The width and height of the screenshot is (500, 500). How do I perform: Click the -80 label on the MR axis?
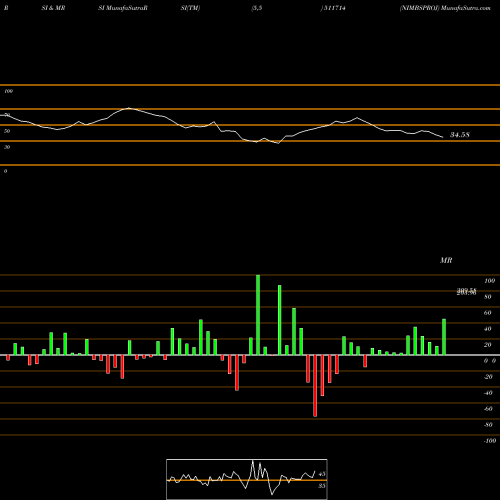click(x=488, y=425)
